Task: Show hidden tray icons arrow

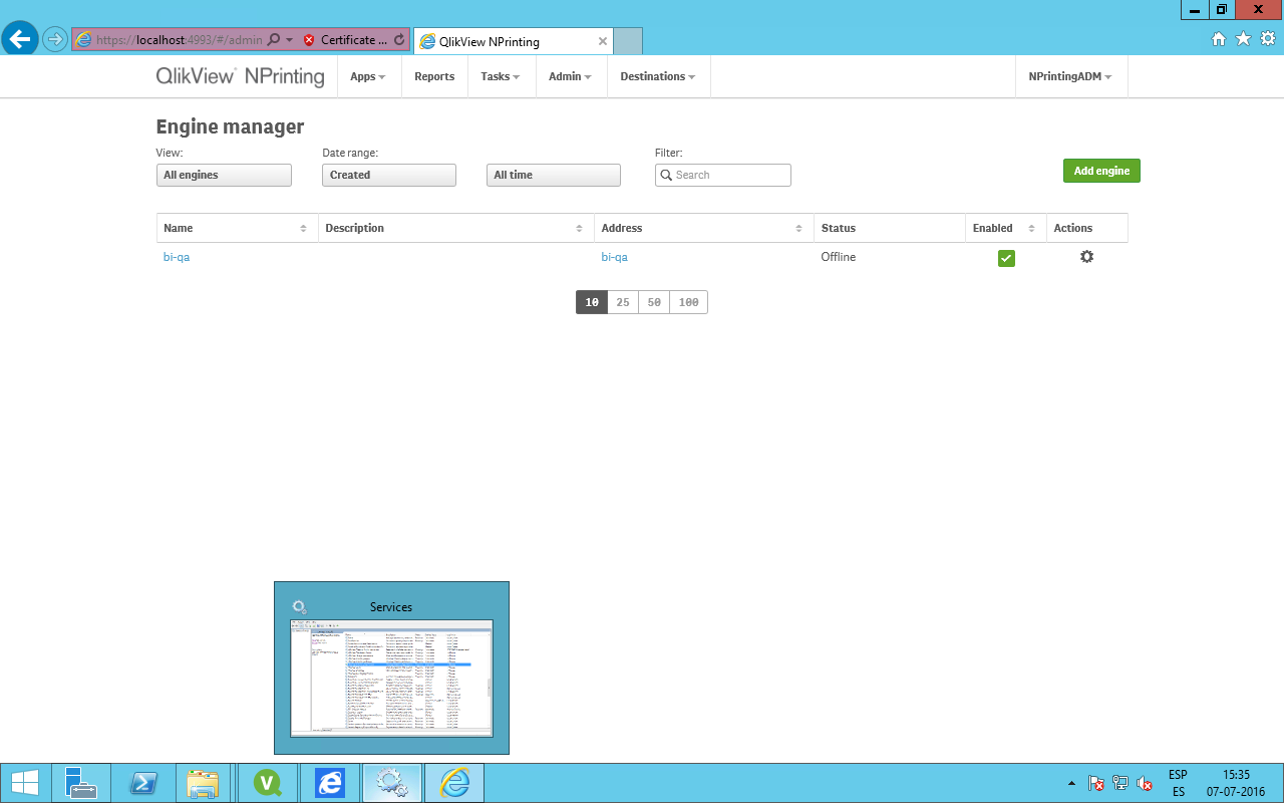Action: tap(1072, 784)
